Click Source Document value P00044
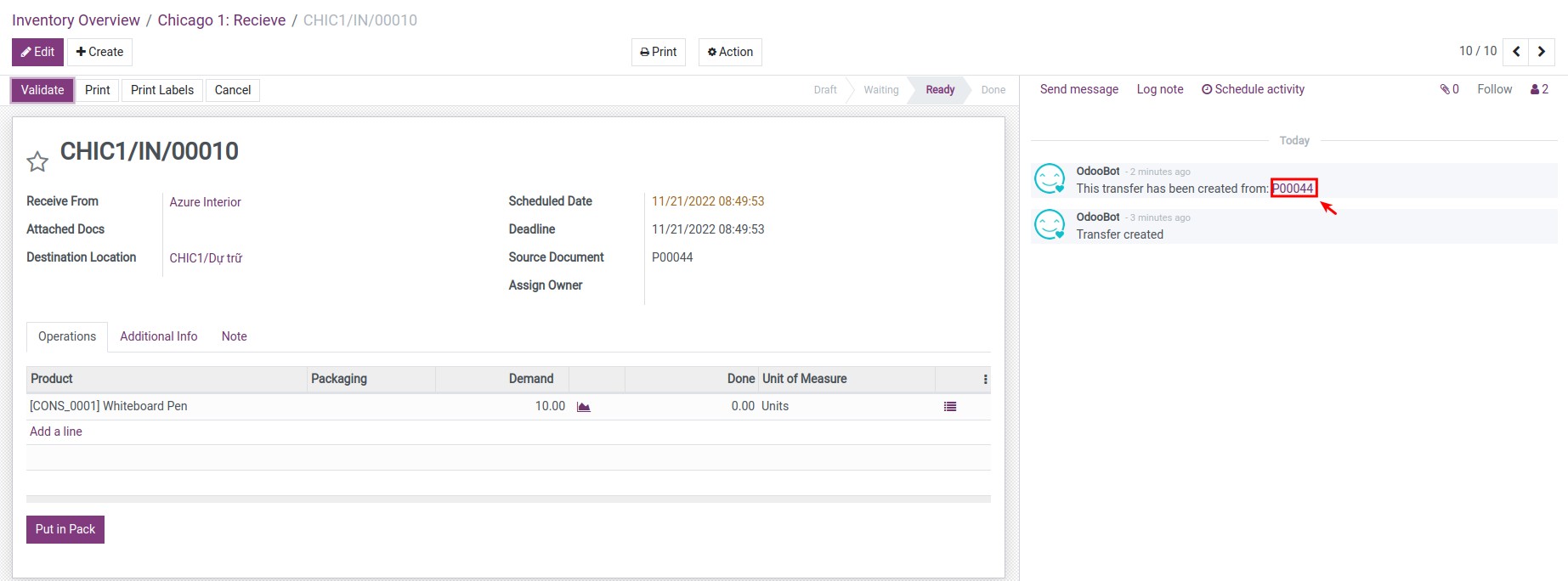1568x581 pixels. click(x=672, y=257)
